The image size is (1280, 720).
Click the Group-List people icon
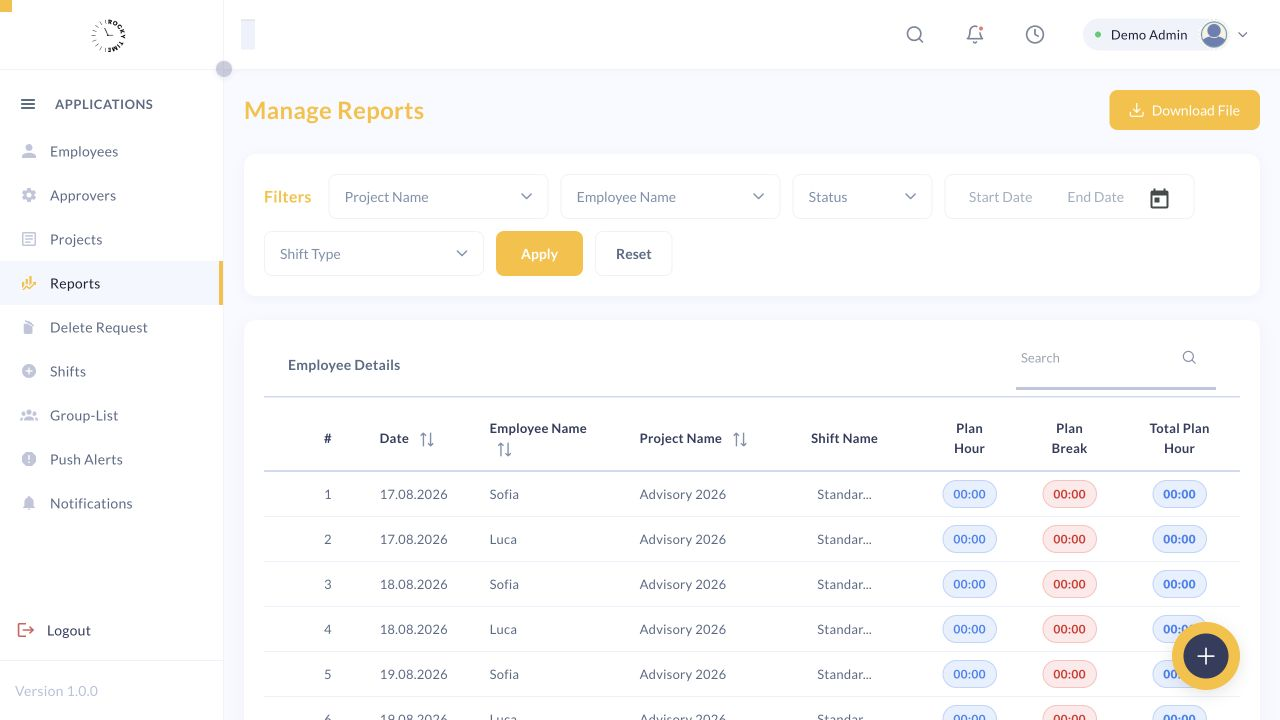tap(29, 415)
